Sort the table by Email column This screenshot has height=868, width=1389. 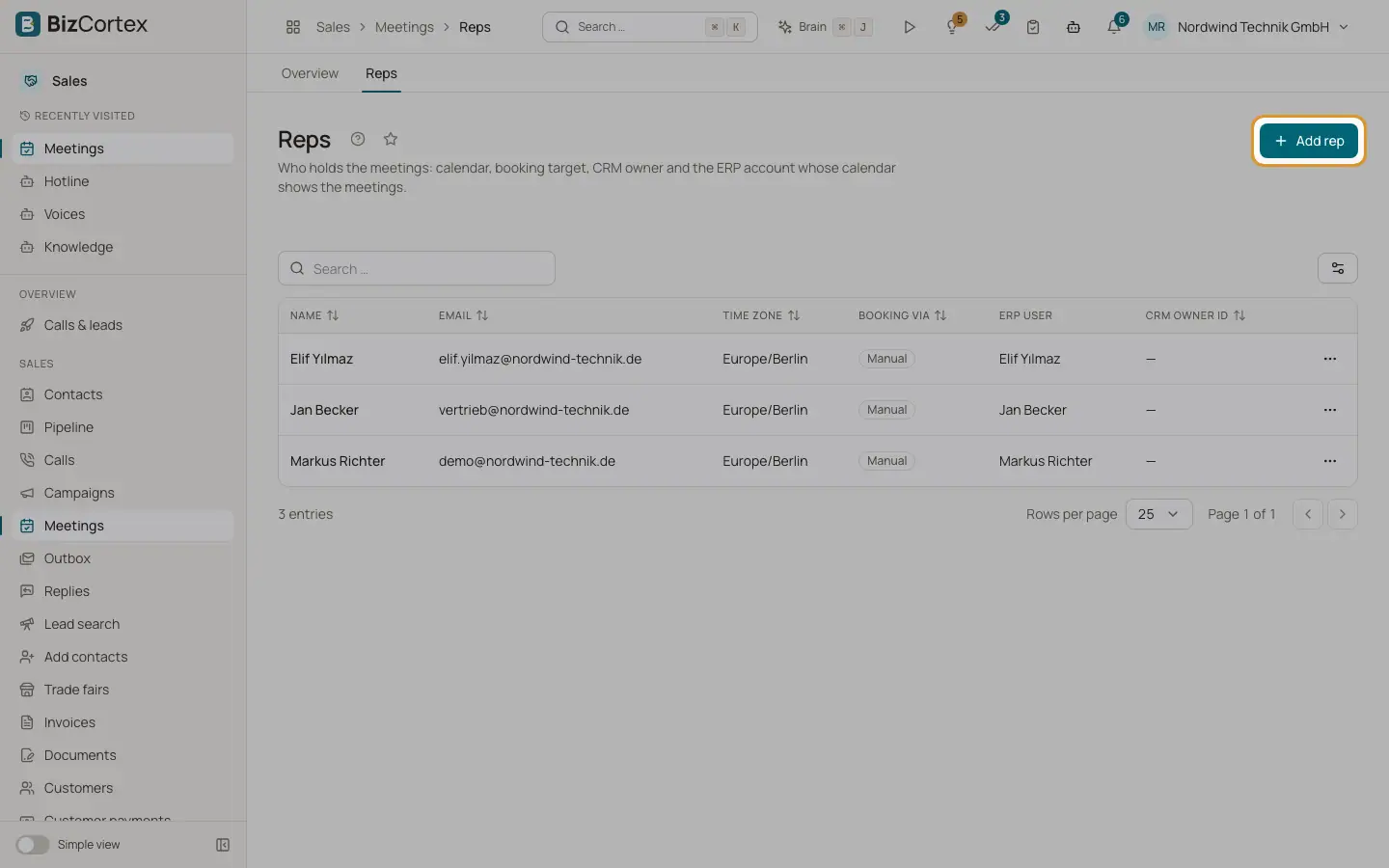464,315
